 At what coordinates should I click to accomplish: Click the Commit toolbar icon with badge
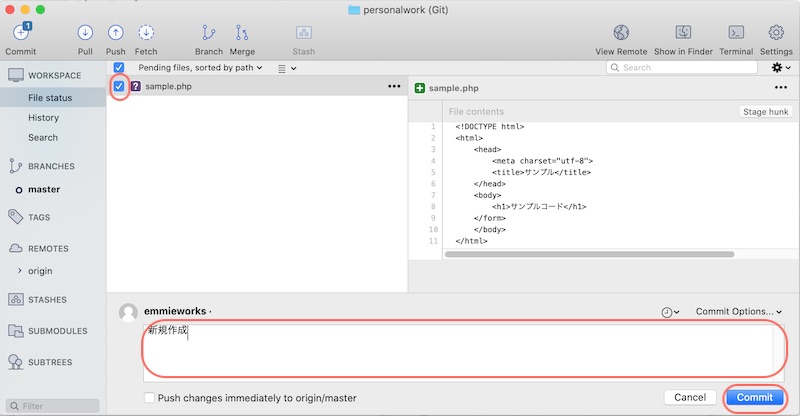(21, 32)
